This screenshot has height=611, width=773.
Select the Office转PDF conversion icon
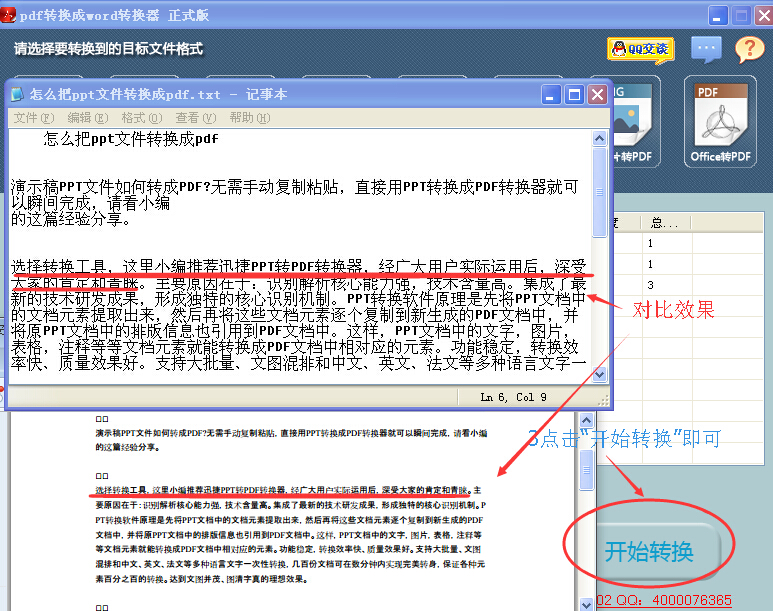click(720, 122)
